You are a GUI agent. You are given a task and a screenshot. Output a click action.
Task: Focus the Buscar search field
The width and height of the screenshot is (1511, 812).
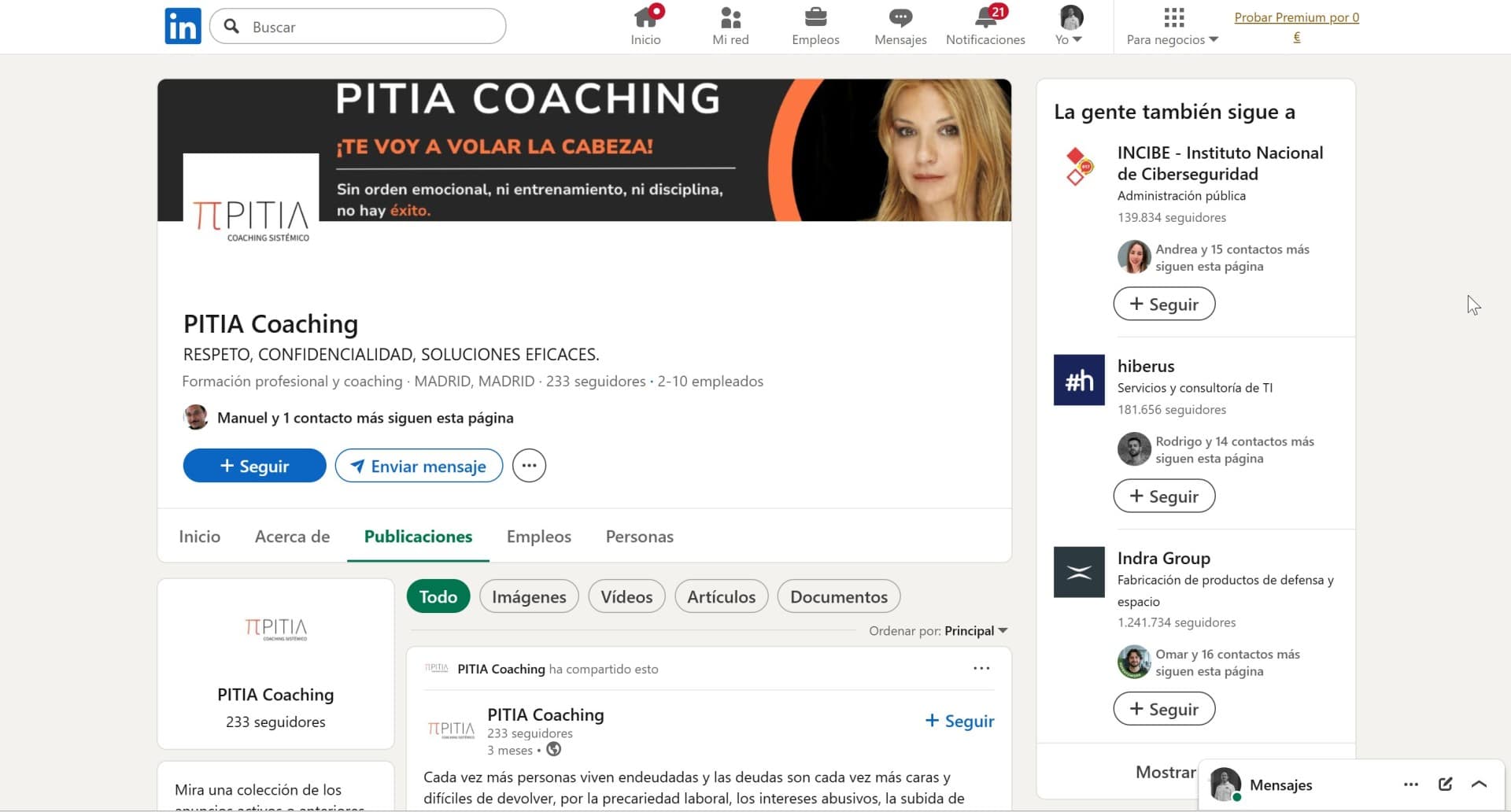(358, 27)
